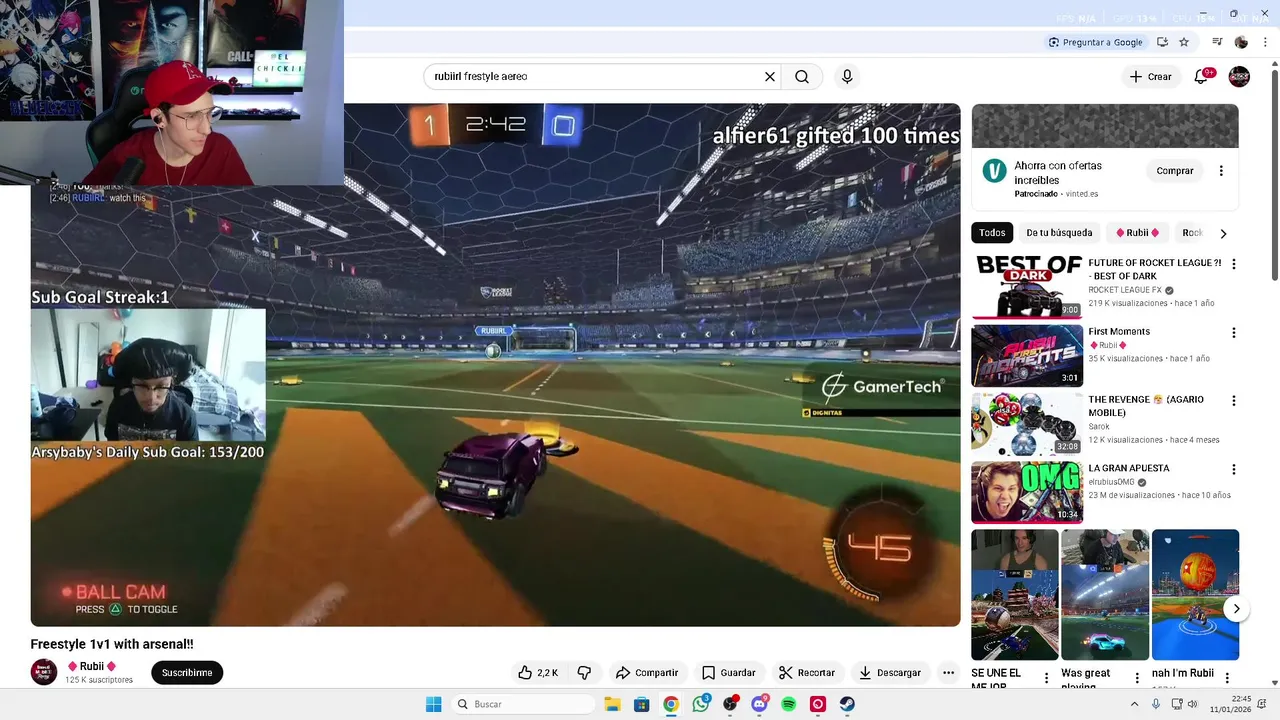Click the Suscribirme button

click(187, 673)
